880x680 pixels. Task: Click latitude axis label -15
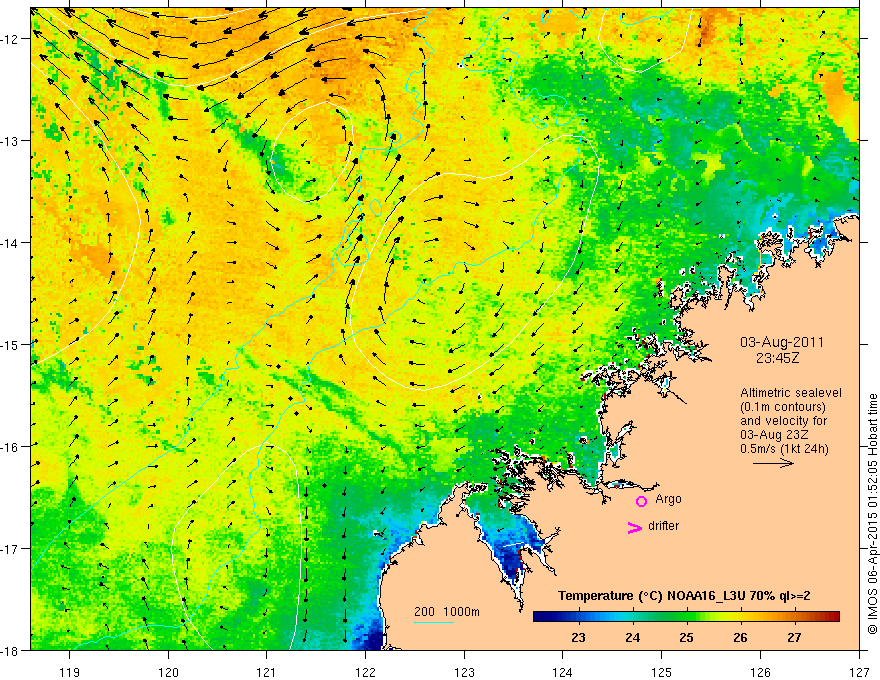11,344
